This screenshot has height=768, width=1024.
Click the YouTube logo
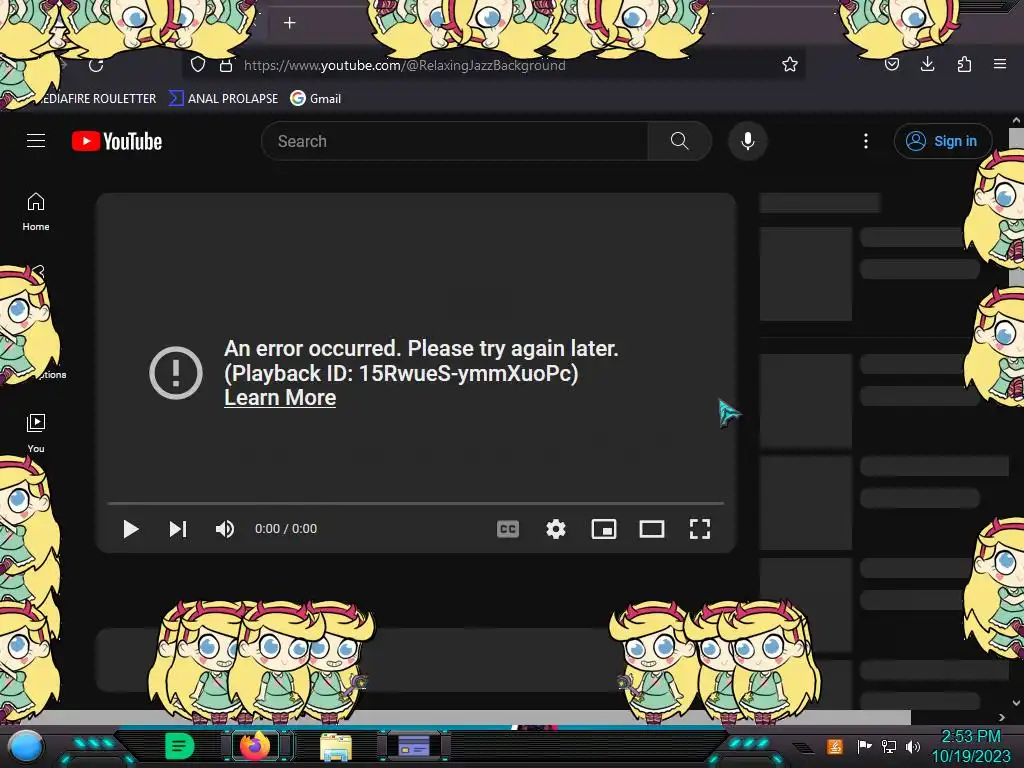click(x=117, y=141)
